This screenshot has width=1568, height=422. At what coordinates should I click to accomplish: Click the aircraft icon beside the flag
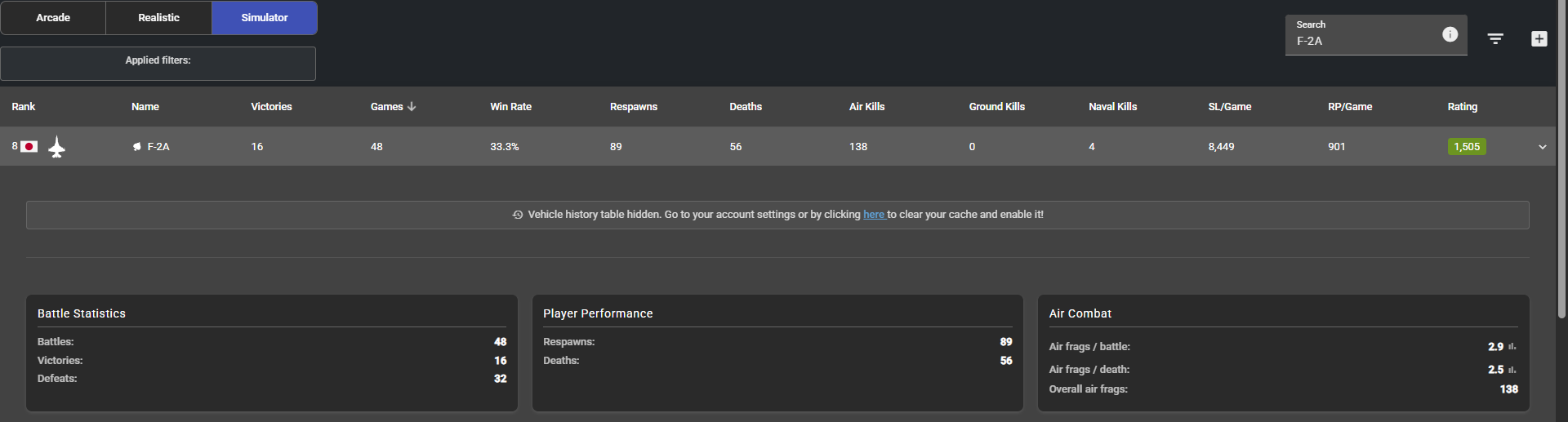point(56,147)
